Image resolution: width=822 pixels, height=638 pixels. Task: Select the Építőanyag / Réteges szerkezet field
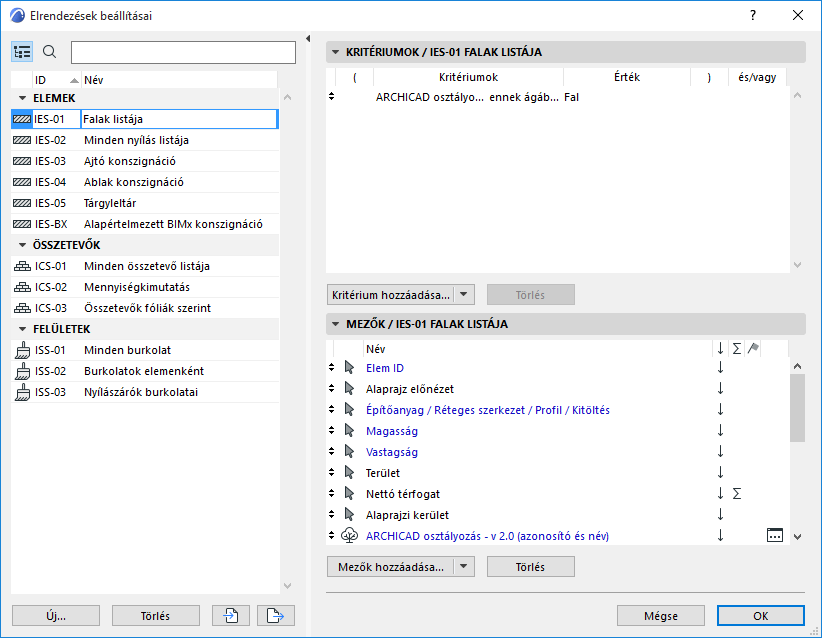coord(488,409)
